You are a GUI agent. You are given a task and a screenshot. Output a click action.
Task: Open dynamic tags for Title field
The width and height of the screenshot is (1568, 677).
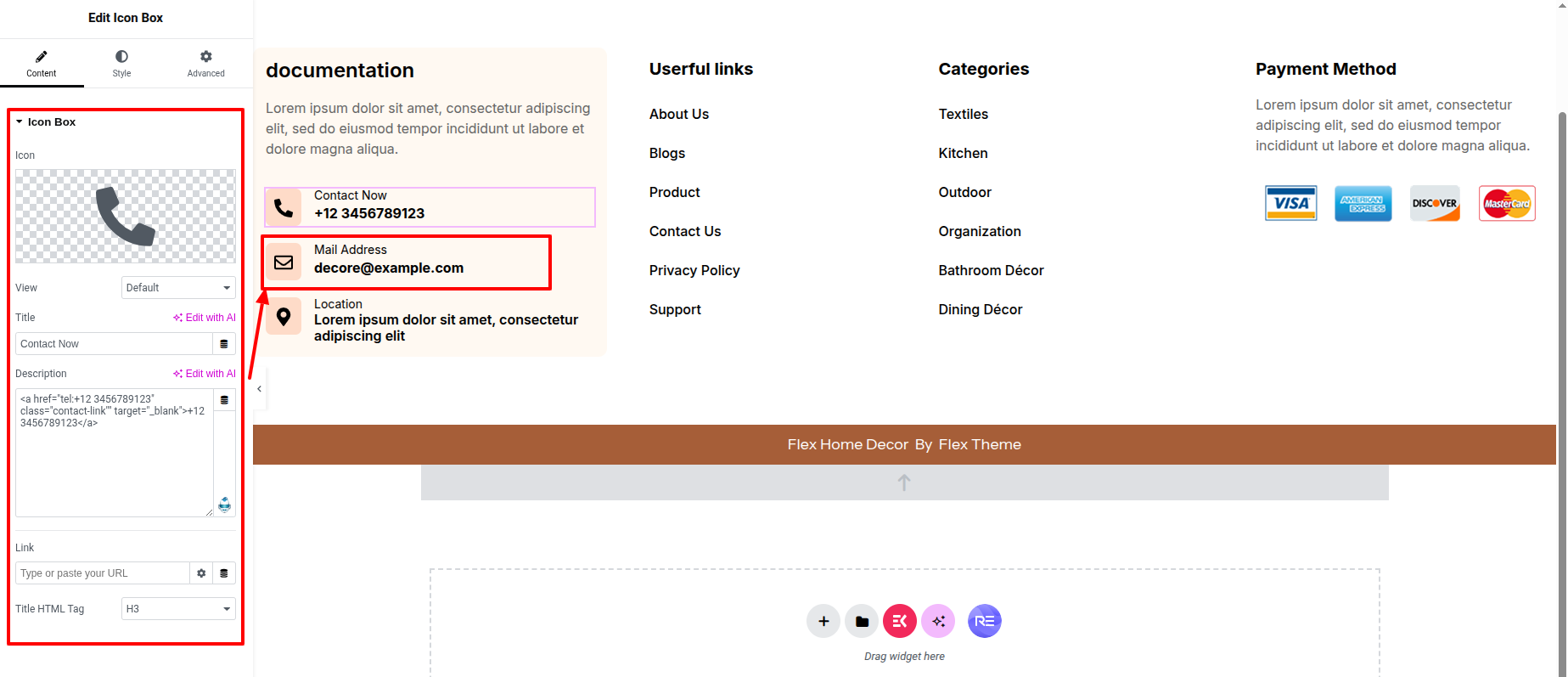point(224,344)
